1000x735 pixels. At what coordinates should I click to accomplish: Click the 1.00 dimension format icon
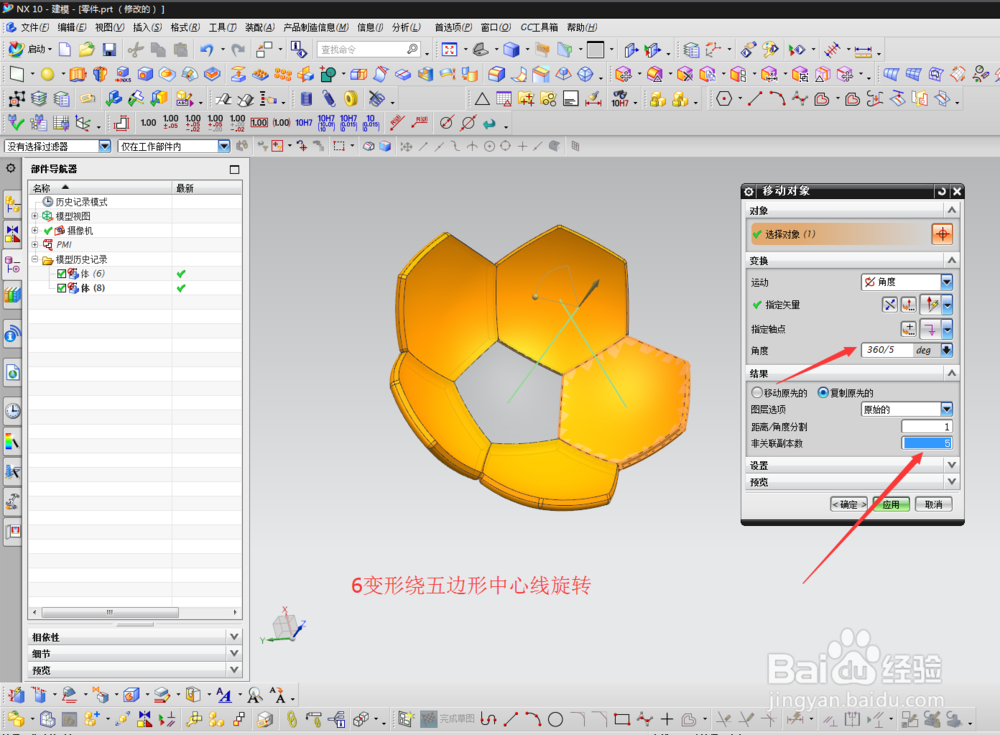pos(148,122)
